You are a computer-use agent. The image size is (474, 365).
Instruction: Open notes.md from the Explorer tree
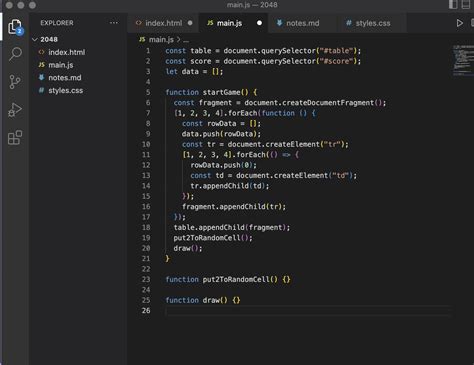(x=65, y=77)
